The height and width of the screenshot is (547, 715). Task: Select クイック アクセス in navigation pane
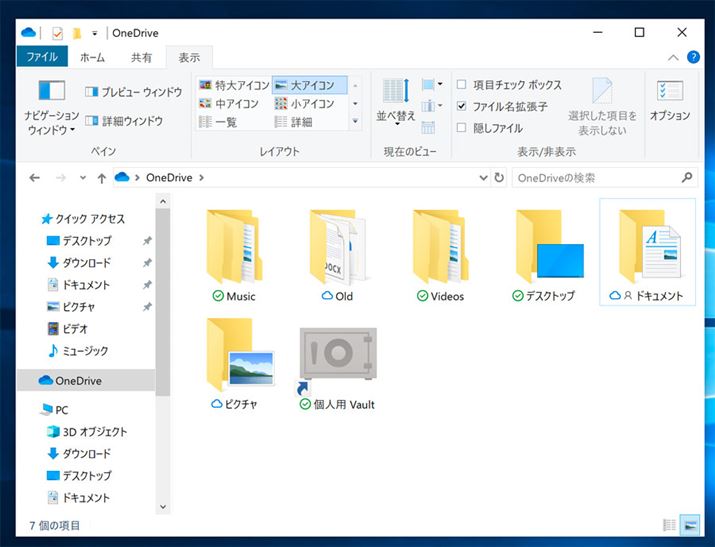[83, 219]
